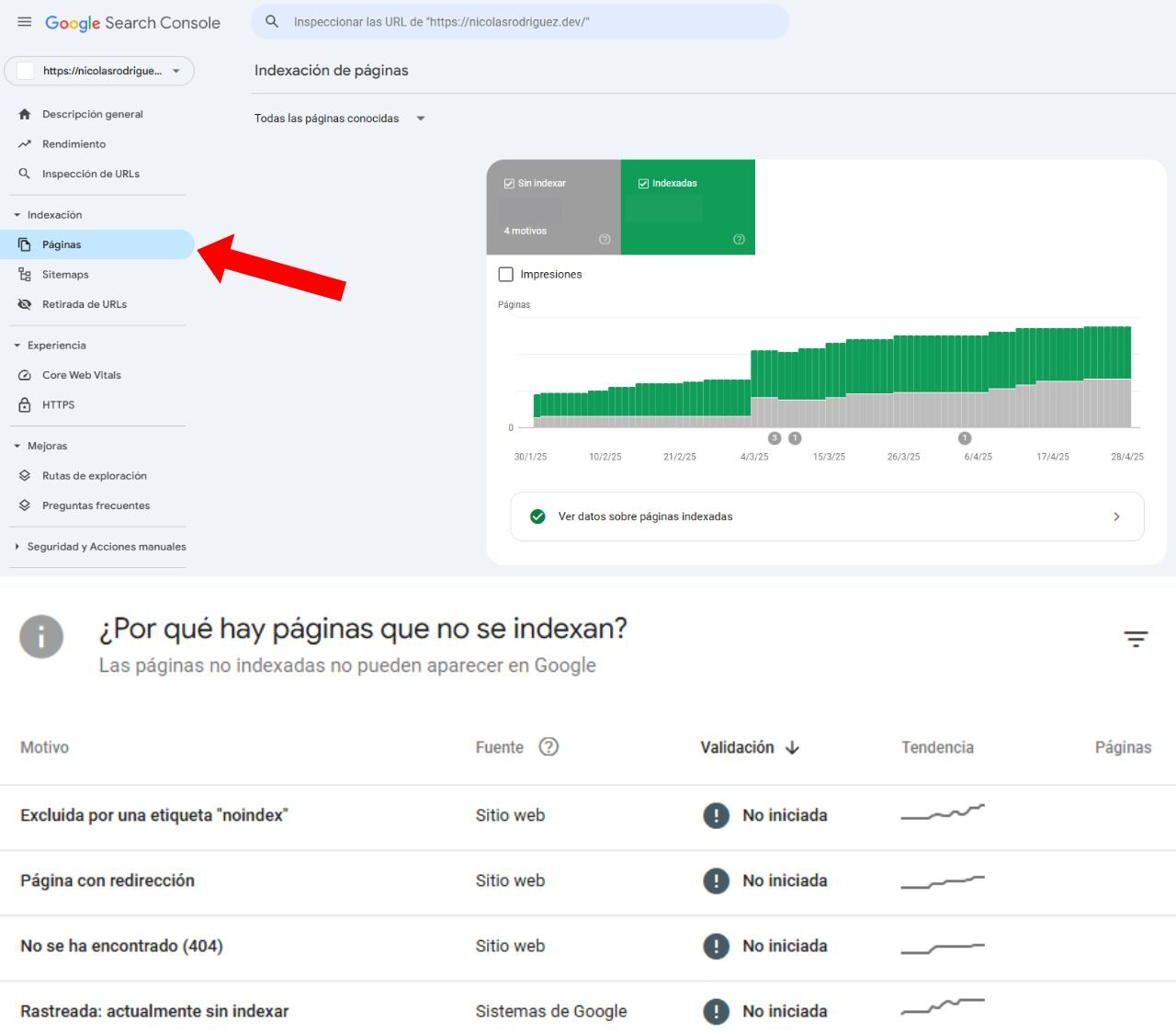Screen dimensions: 1176x1033
Task: Click the info icon next to the heading
Action: (x=41, y=637)
